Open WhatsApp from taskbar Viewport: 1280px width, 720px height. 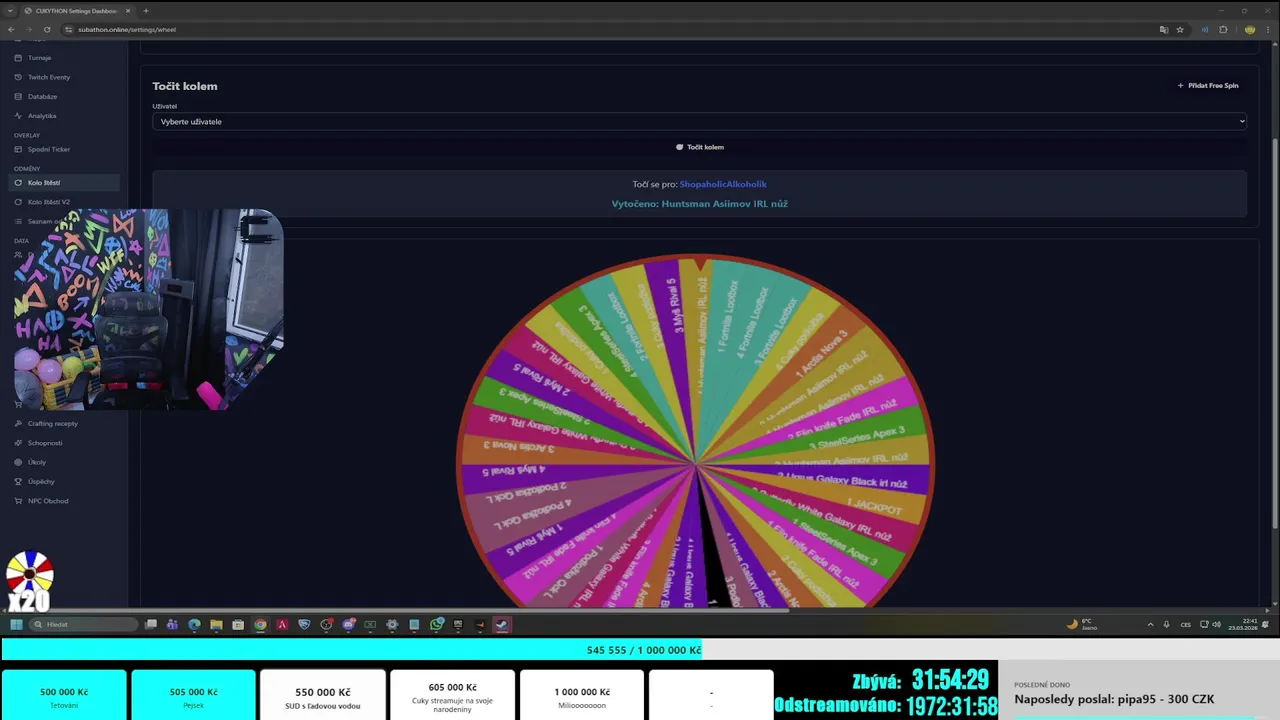coord(437,624)
